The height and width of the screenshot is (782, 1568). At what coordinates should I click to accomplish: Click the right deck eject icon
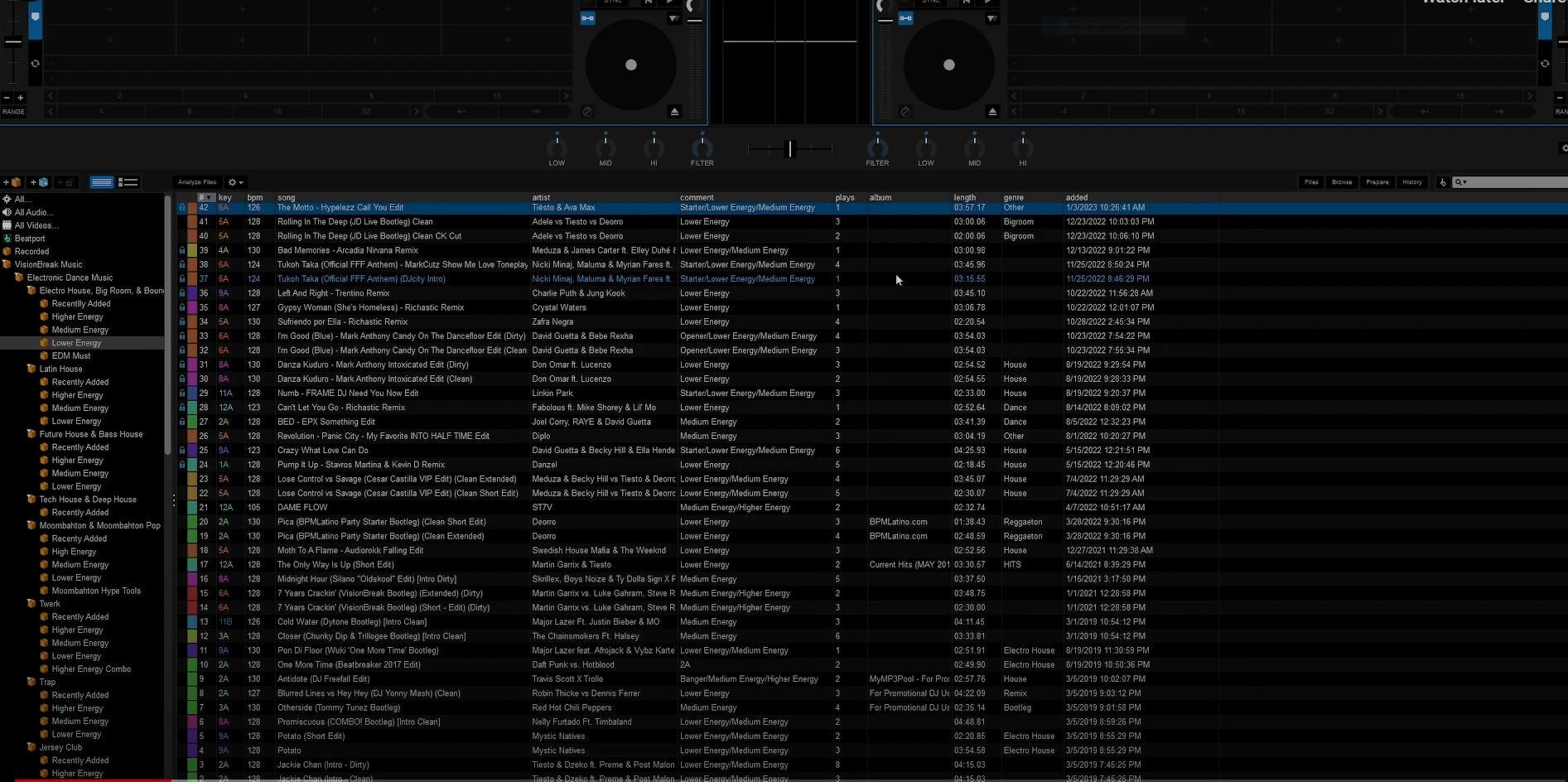coord(992,112)
